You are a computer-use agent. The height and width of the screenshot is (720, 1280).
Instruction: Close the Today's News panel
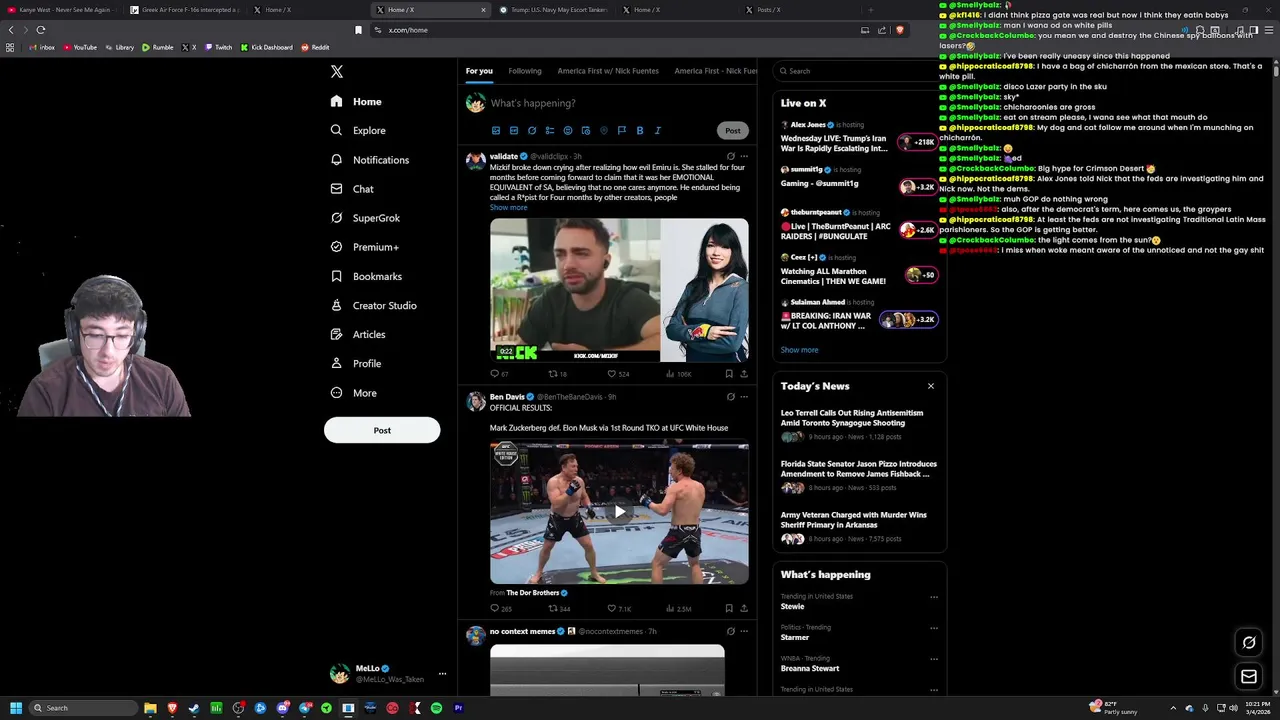[930, 386]
